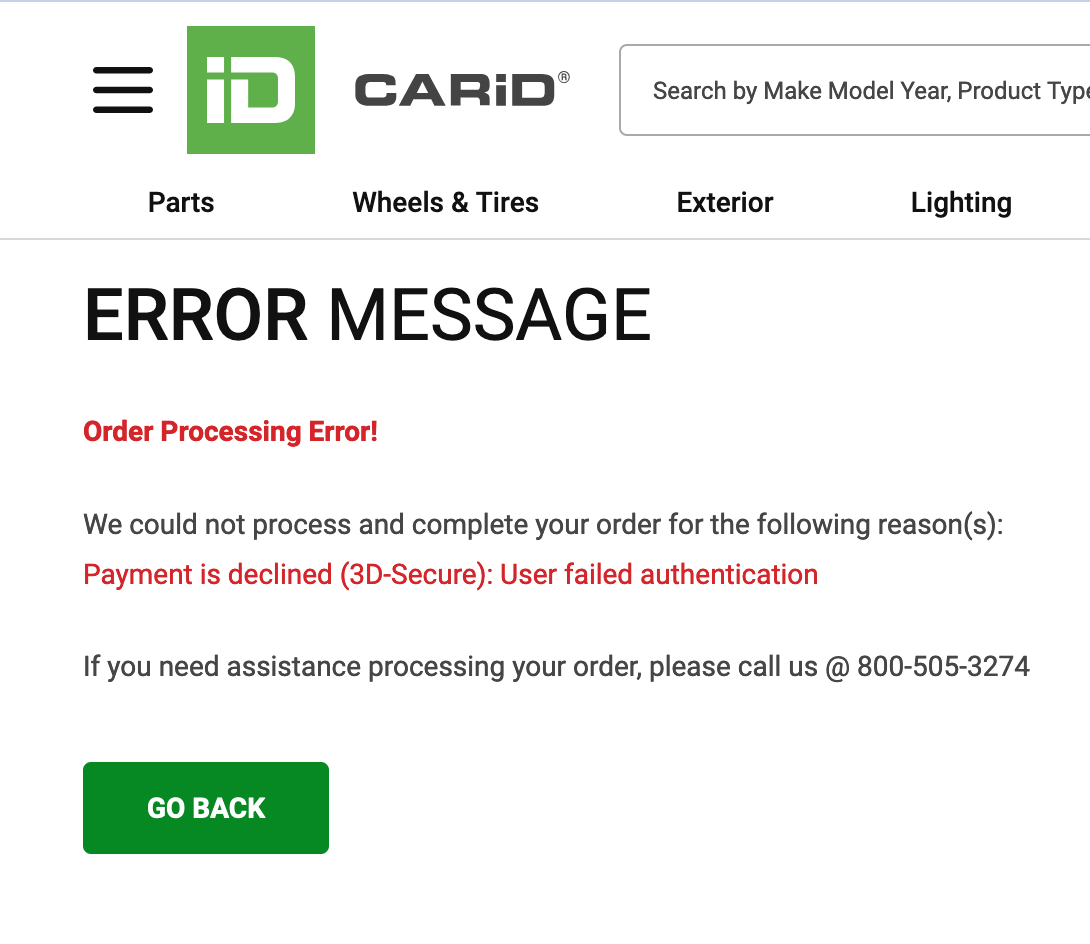Viewport: 1090px width, 944px height.
Task: Open the site menu via three-line icon
Action: point(122,90)
